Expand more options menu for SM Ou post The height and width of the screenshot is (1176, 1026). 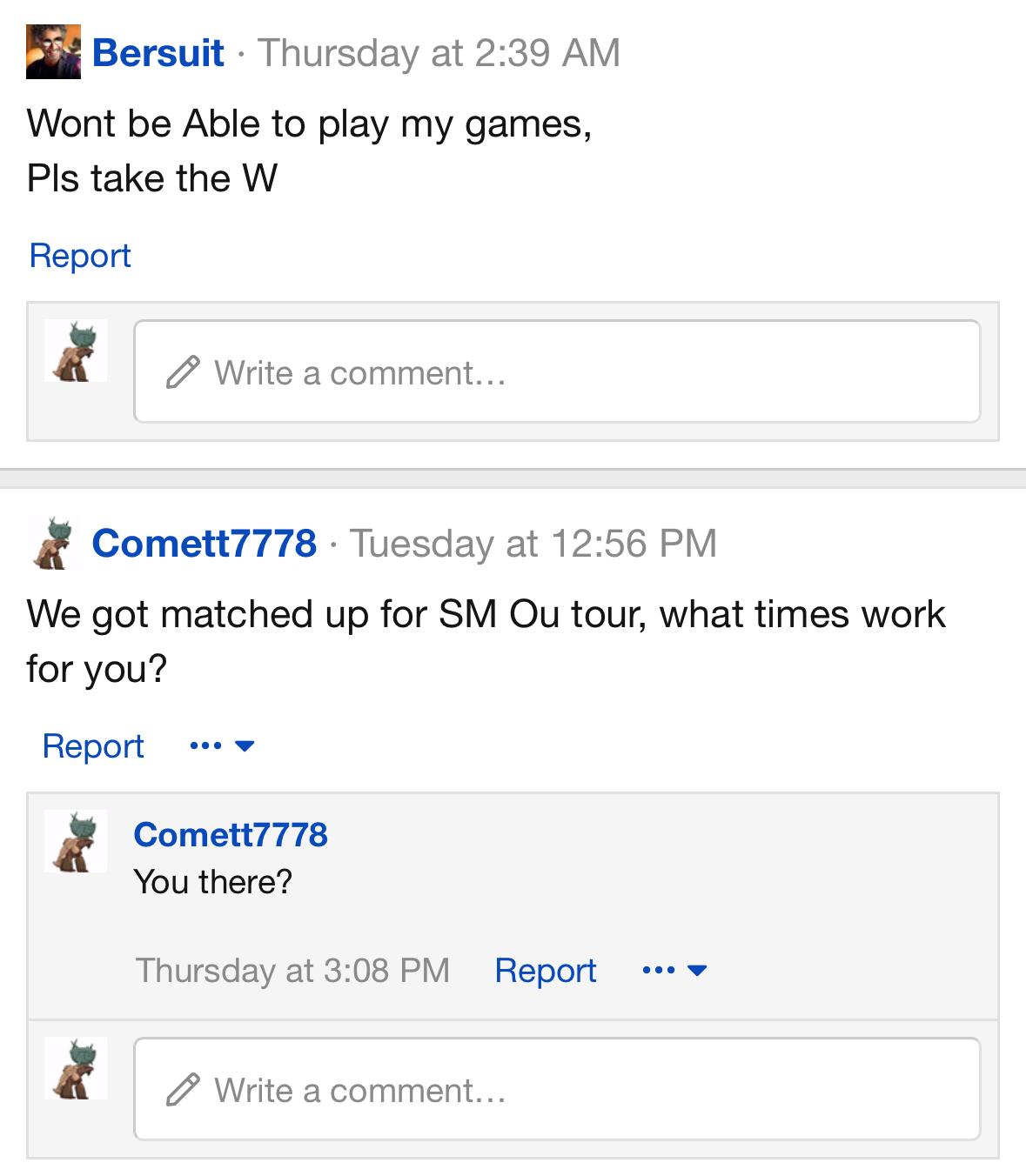point(222,746)
